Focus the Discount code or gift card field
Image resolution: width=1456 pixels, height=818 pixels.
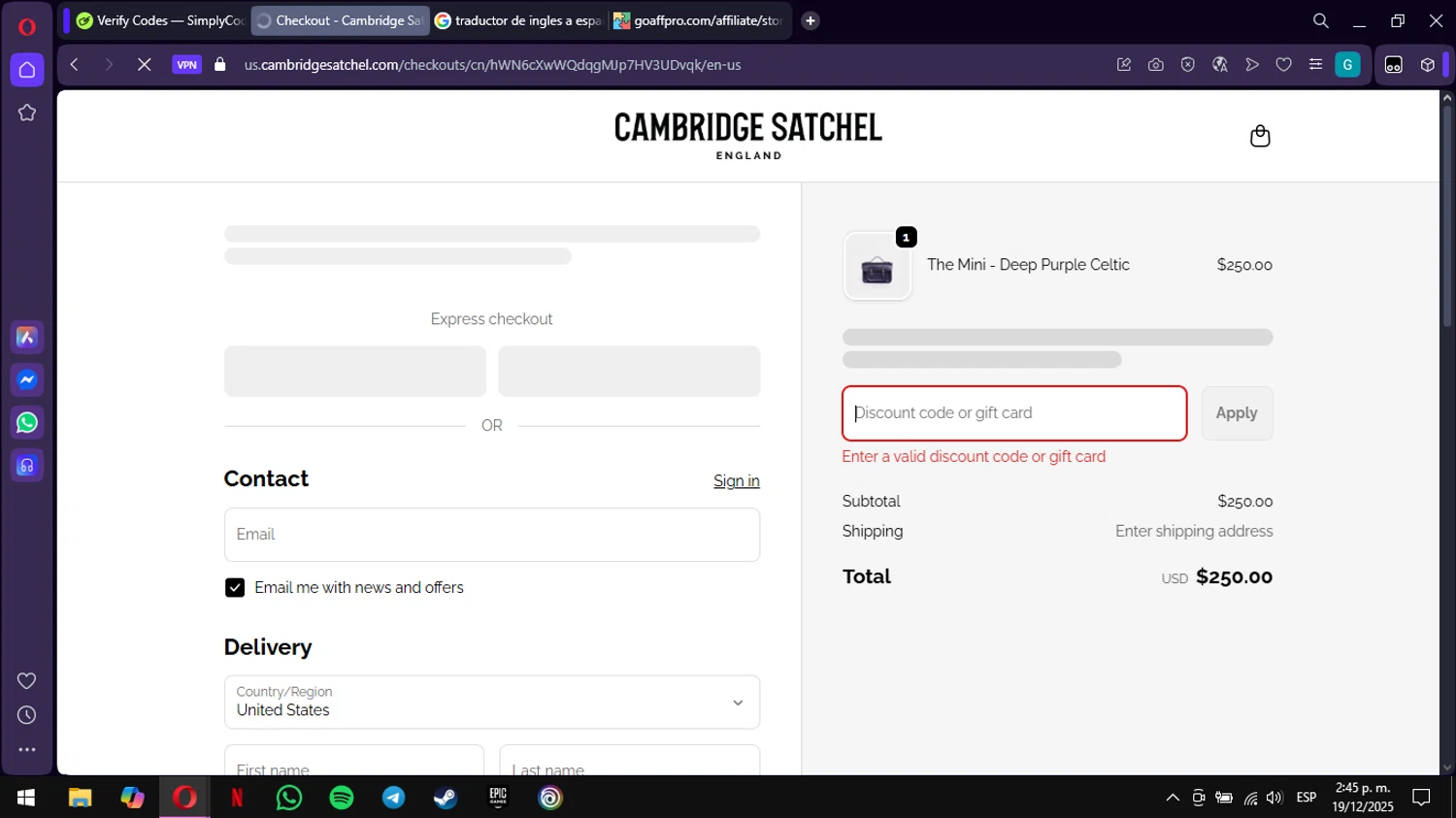click(x=1014, y=413)
